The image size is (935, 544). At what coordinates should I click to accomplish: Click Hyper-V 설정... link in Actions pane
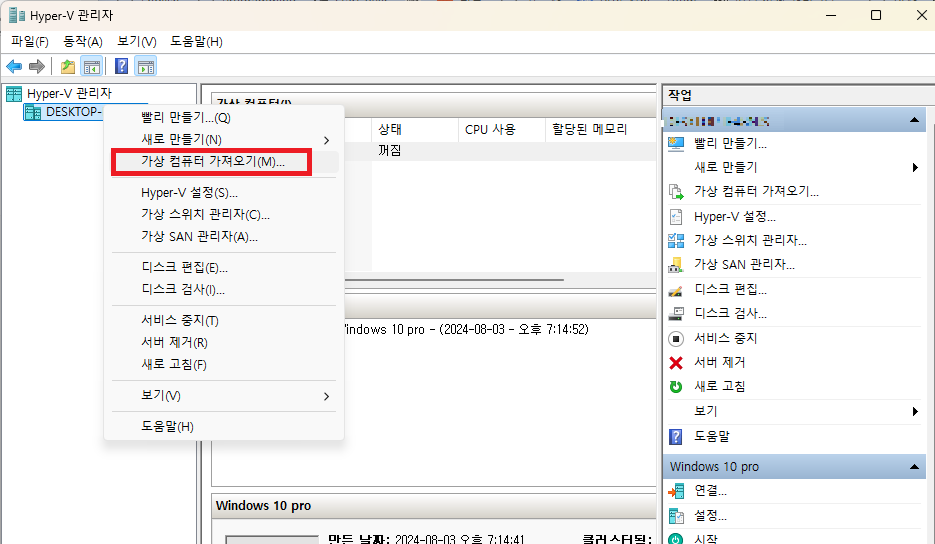(x=735, y=217)
